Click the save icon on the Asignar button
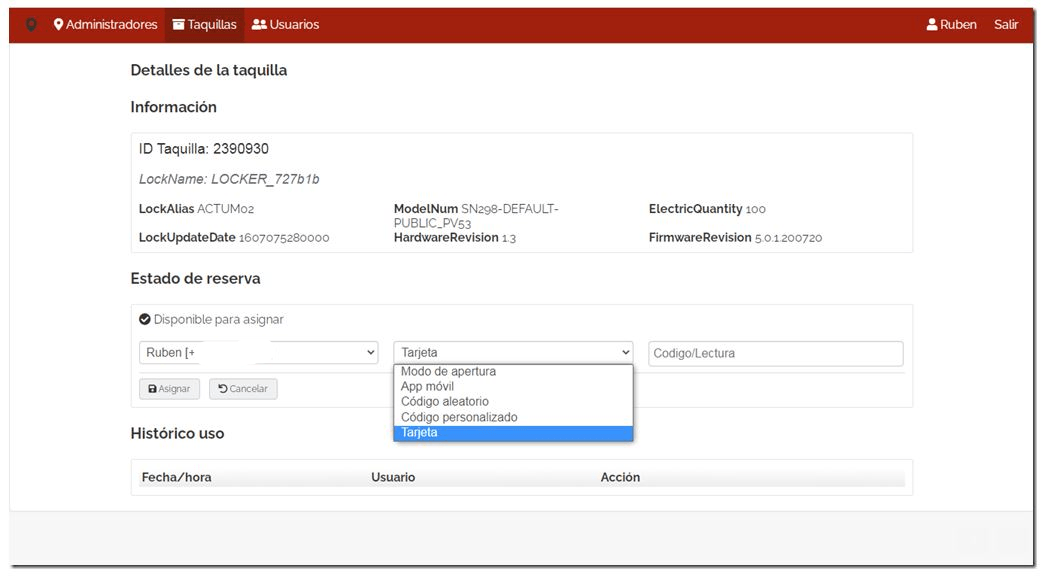The height and width of the screenshot is (579, 1049). pos(152,389)
